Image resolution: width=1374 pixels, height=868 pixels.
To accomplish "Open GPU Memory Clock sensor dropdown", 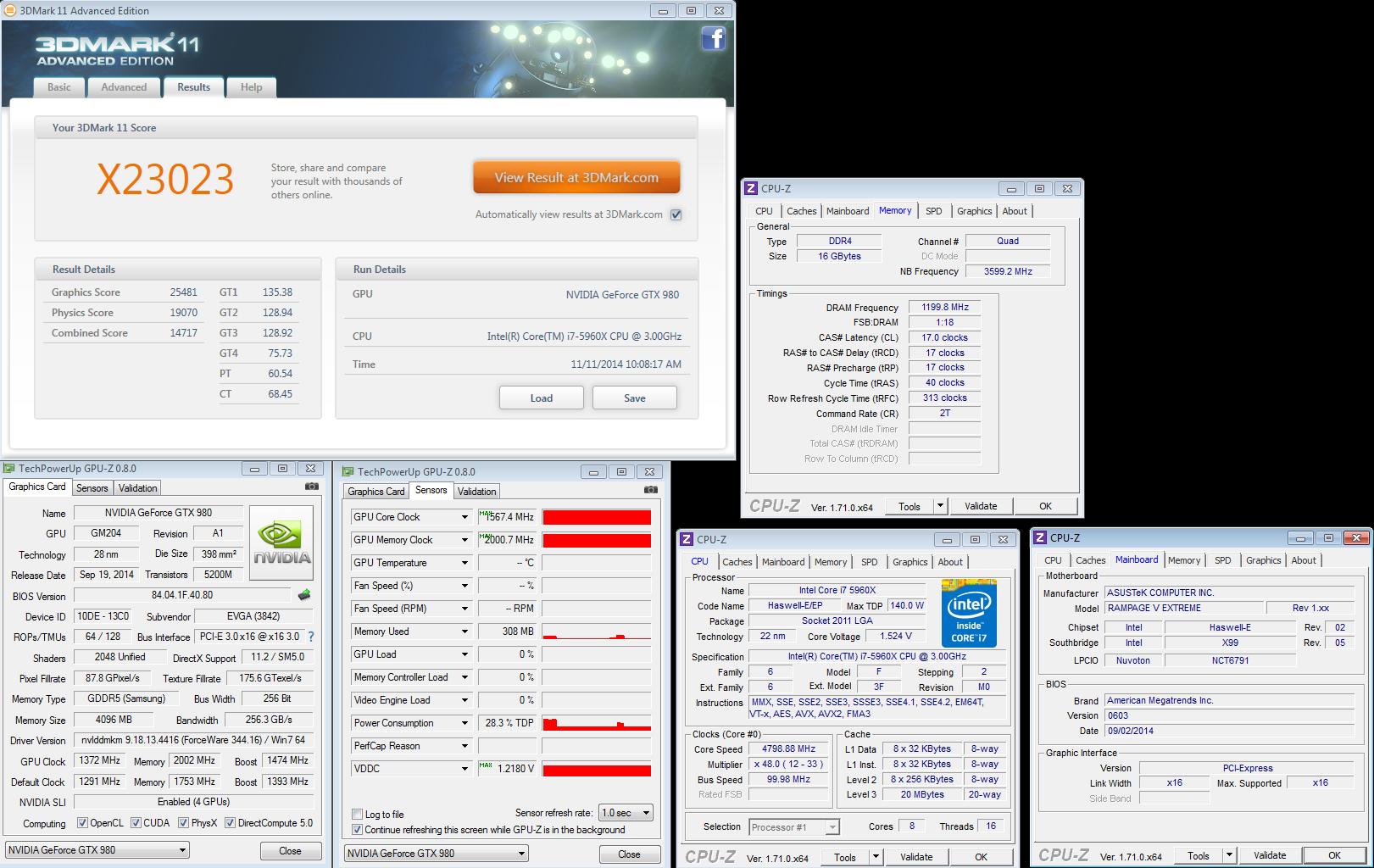I will click(x=464, y=540).
